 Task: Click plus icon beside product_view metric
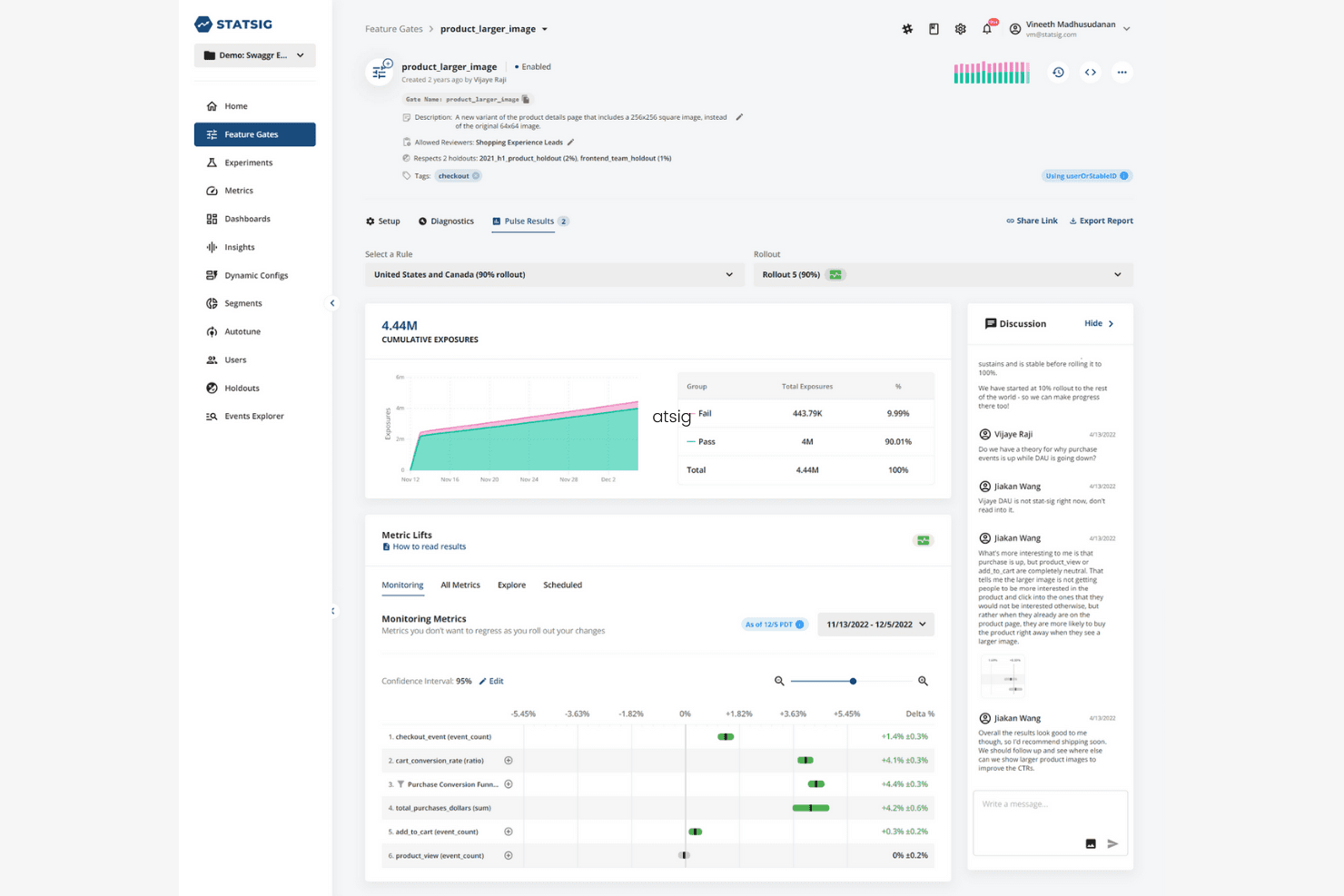point(509,855)
